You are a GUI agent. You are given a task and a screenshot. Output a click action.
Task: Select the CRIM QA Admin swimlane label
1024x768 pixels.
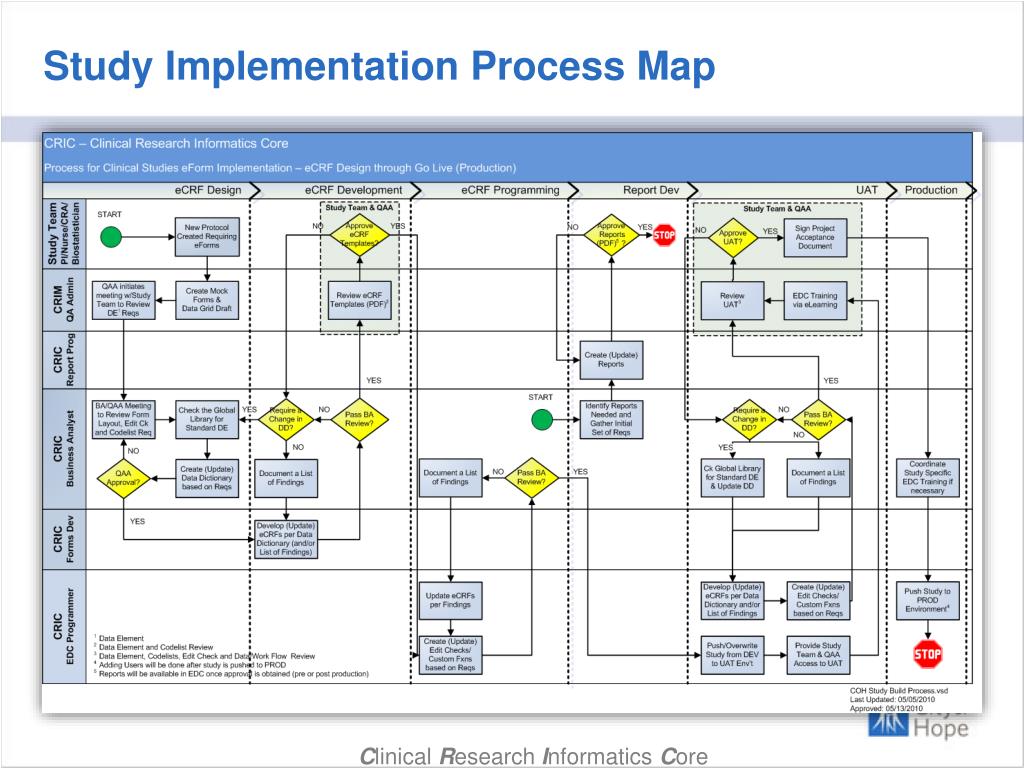61,299
